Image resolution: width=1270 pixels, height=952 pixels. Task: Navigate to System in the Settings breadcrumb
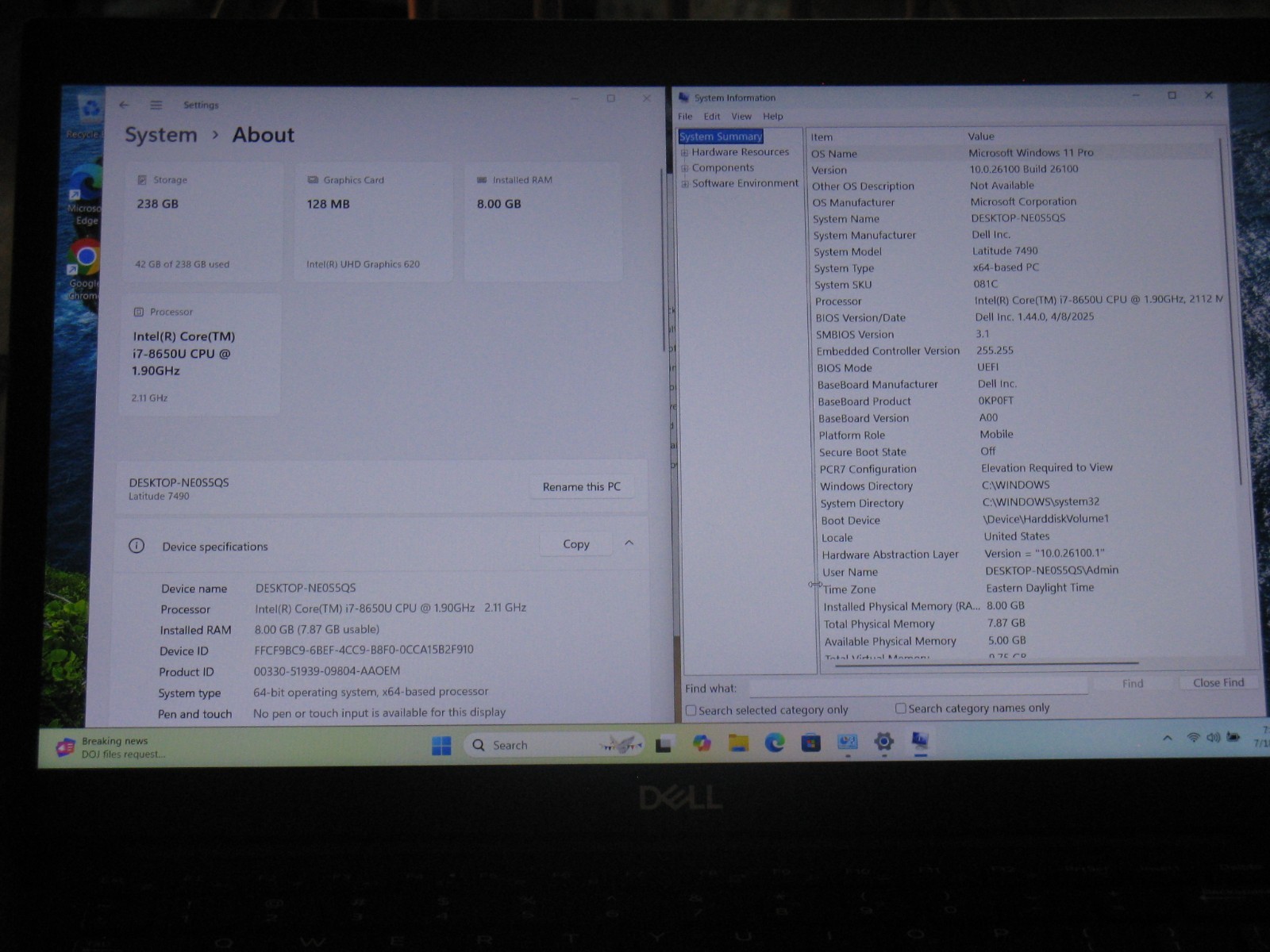[x=161, y=135]
